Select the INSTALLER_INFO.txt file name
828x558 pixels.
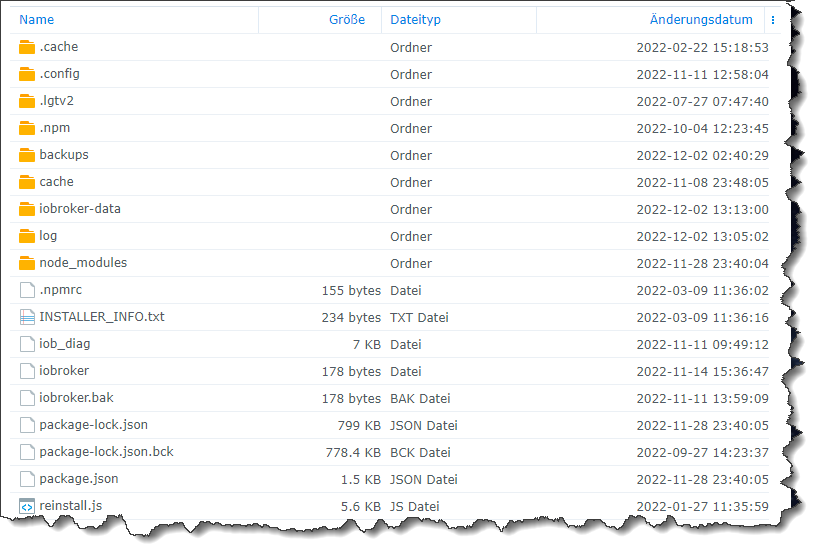[102, 317]
